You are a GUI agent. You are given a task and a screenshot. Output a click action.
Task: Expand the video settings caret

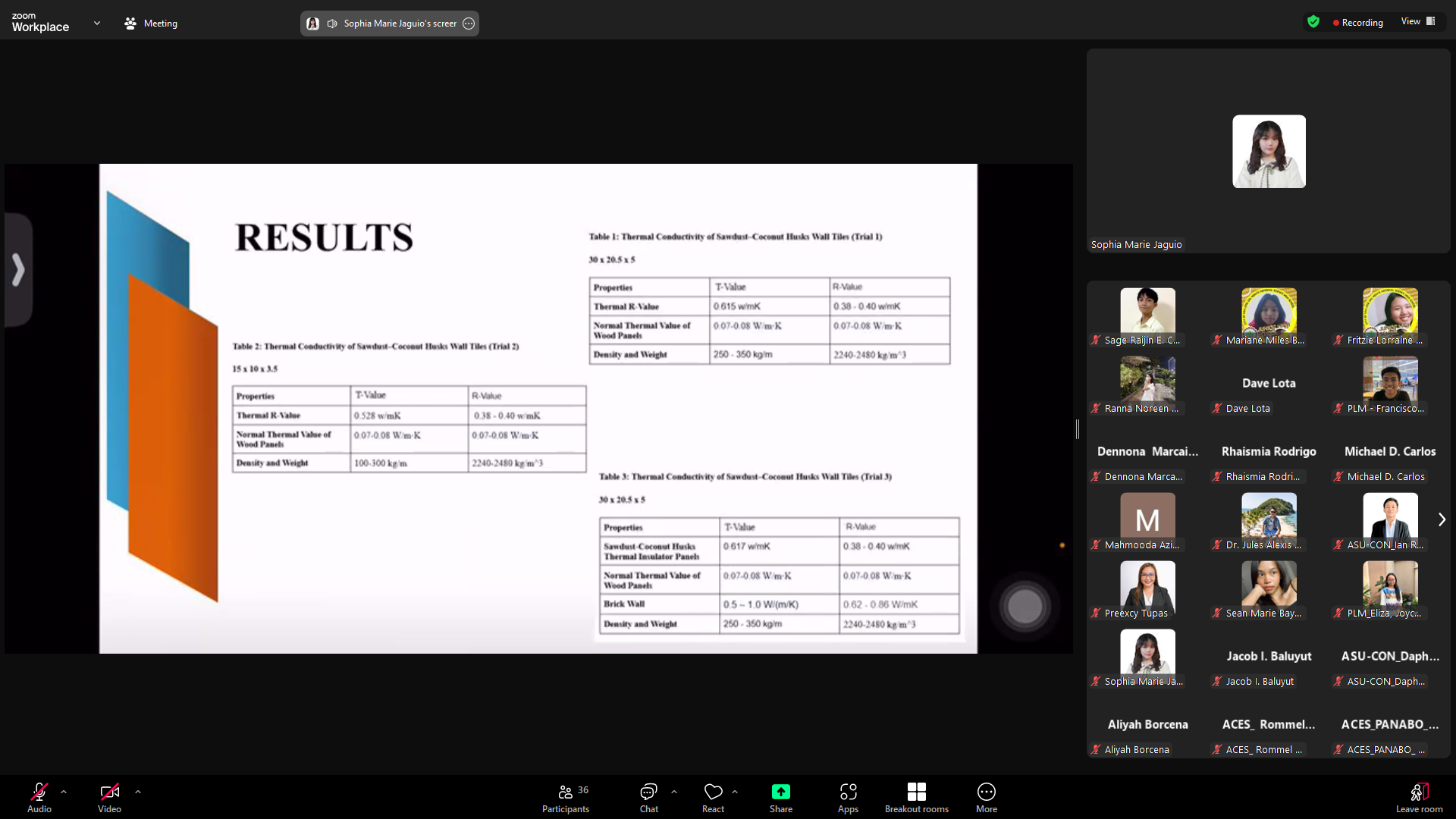pos(138,792)
